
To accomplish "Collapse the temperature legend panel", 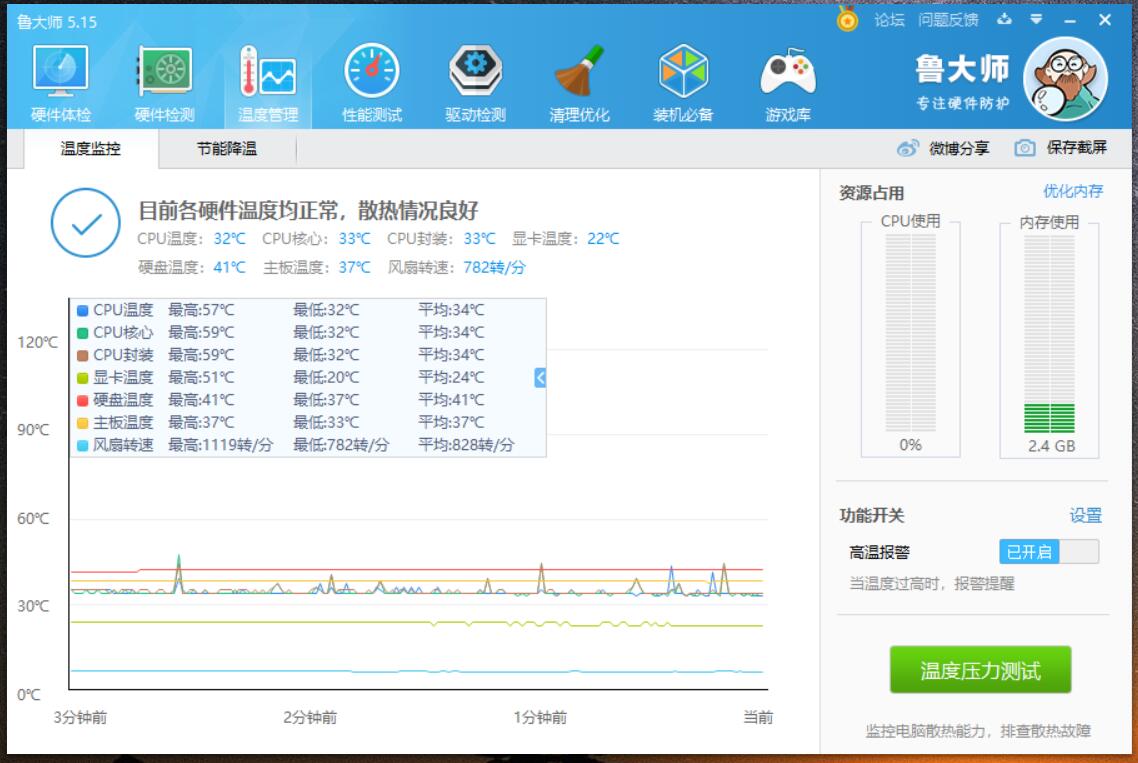I will (x=538, y=378).
